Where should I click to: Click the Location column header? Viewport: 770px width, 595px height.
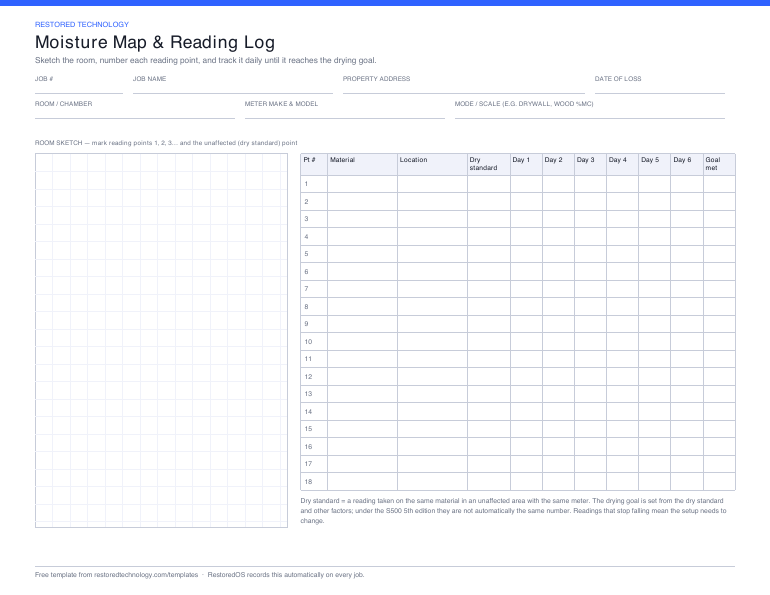point(432,164)
